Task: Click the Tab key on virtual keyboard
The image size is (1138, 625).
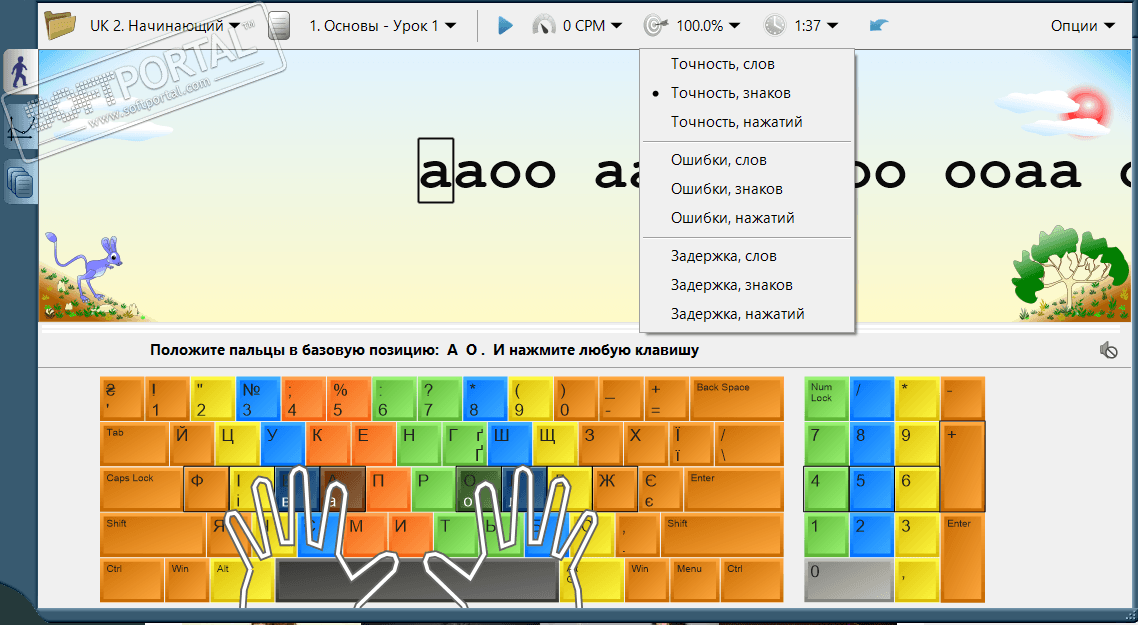Action: (134, 444)
